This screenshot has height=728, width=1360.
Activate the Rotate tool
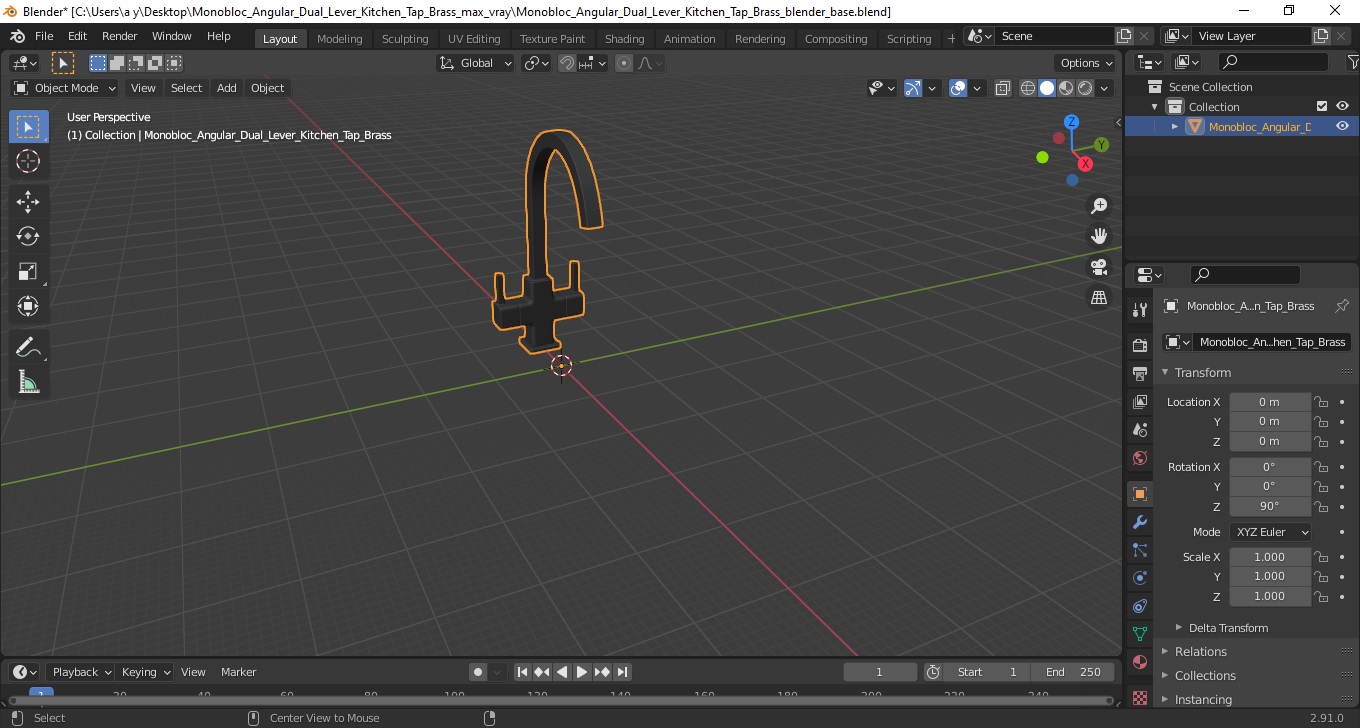coord(28,236)
